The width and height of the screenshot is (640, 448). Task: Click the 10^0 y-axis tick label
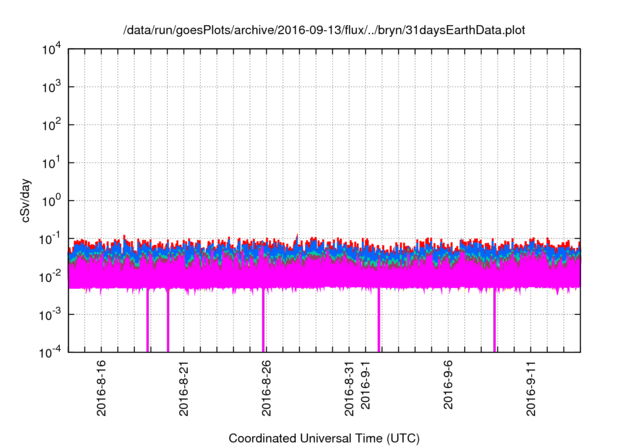tap(51, 201)
